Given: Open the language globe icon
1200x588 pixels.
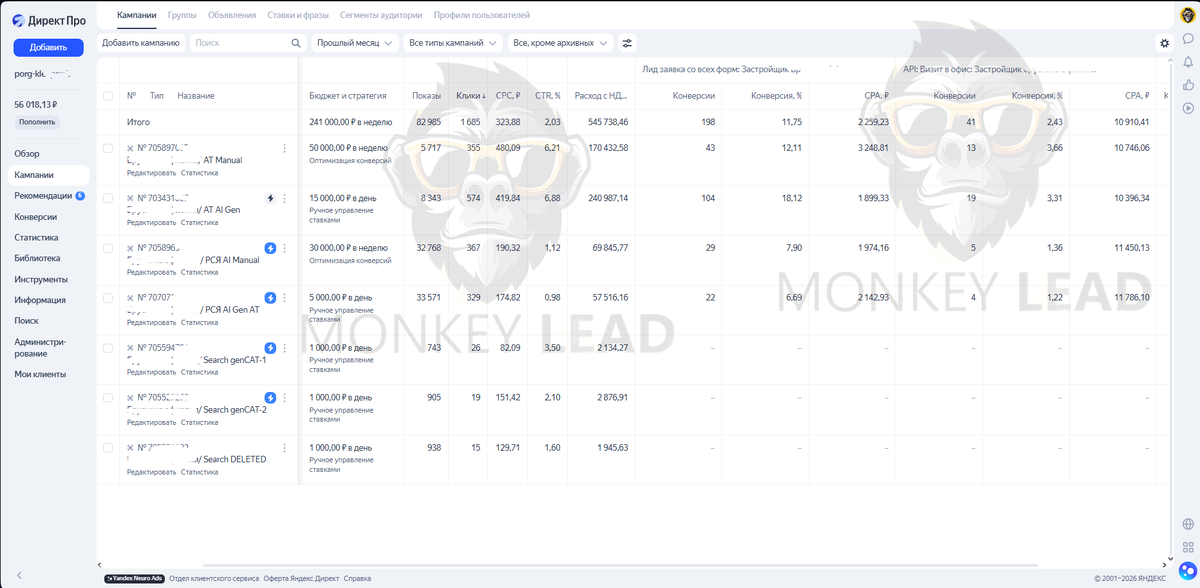Looking at the screenshot, I should (x=1188, y=524).
